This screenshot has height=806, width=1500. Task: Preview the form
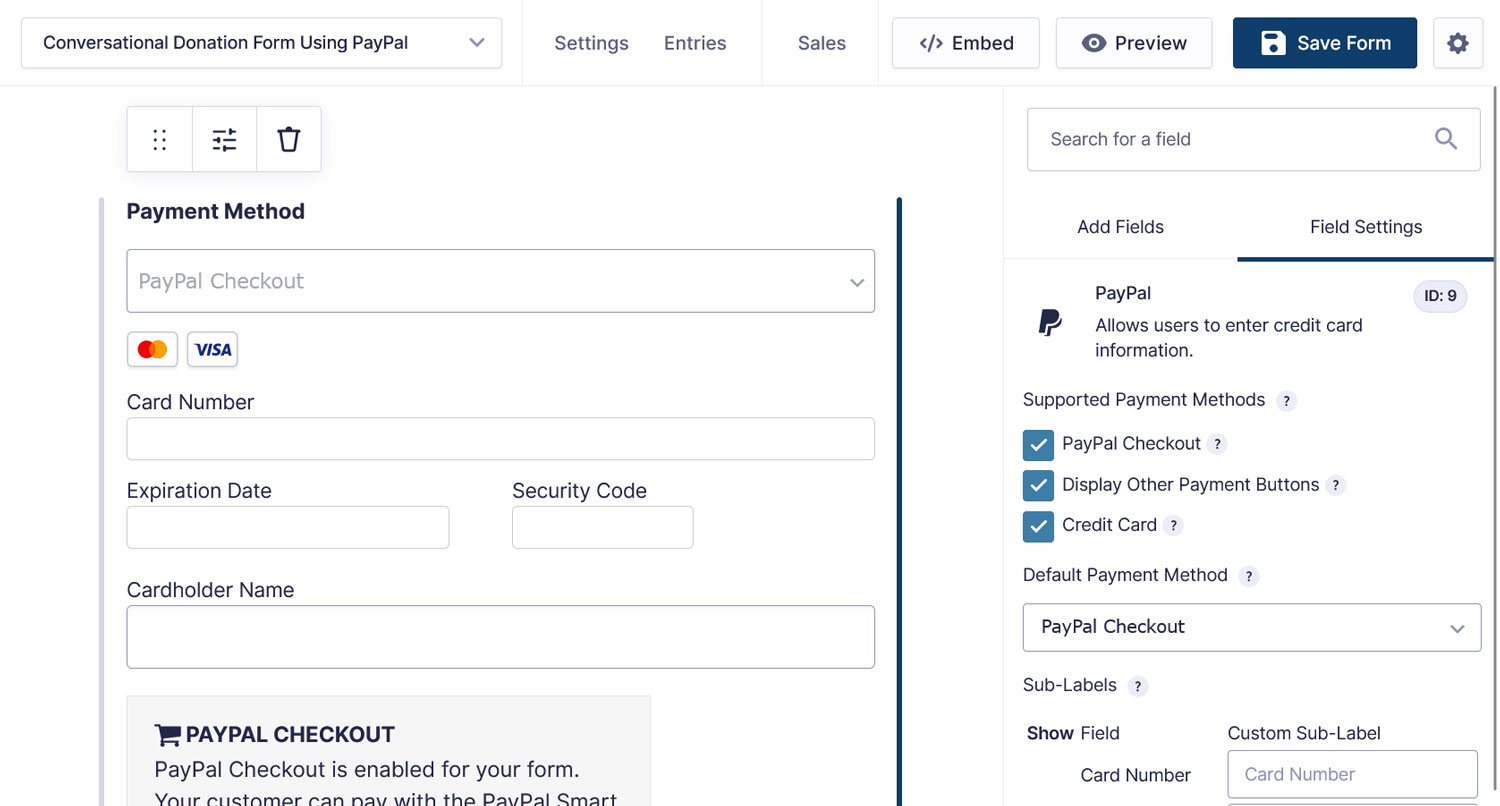coord(1134,43)
